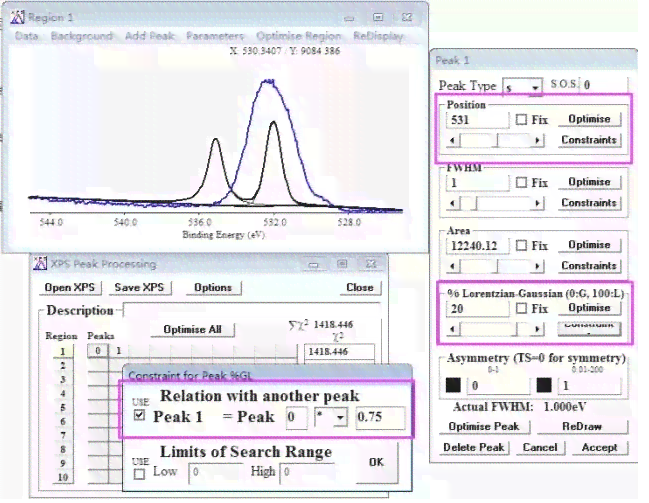Click ReDisplay in Region 1 menu bar

tap(378, 36)
